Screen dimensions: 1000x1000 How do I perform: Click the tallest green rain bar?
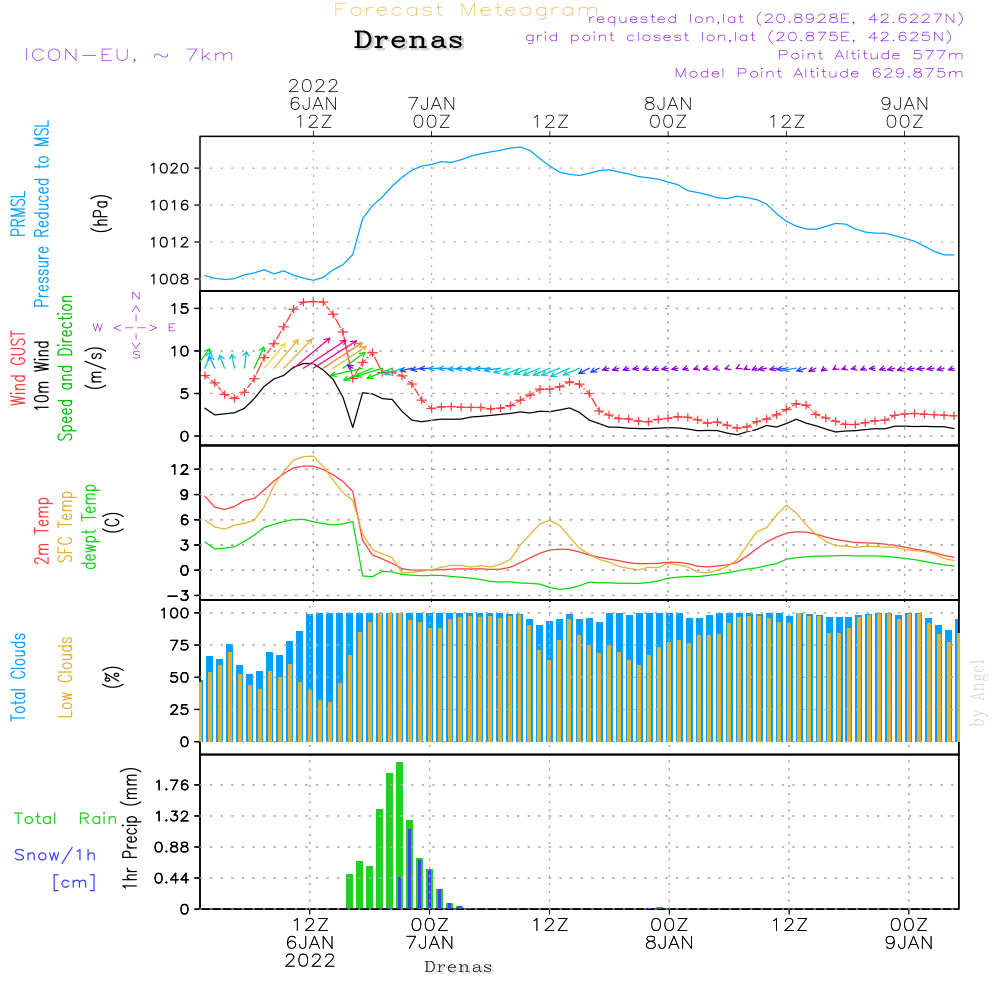399,835
